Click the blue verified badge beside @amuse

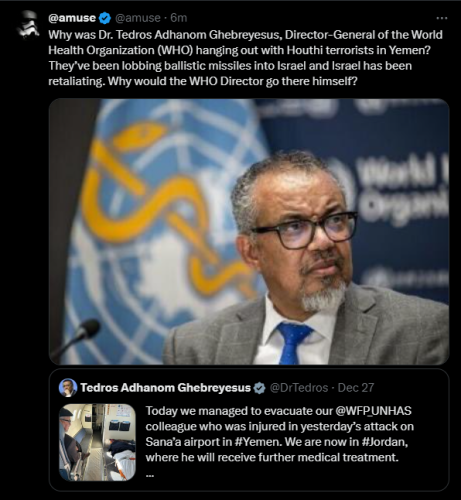(x=105, y=18)
